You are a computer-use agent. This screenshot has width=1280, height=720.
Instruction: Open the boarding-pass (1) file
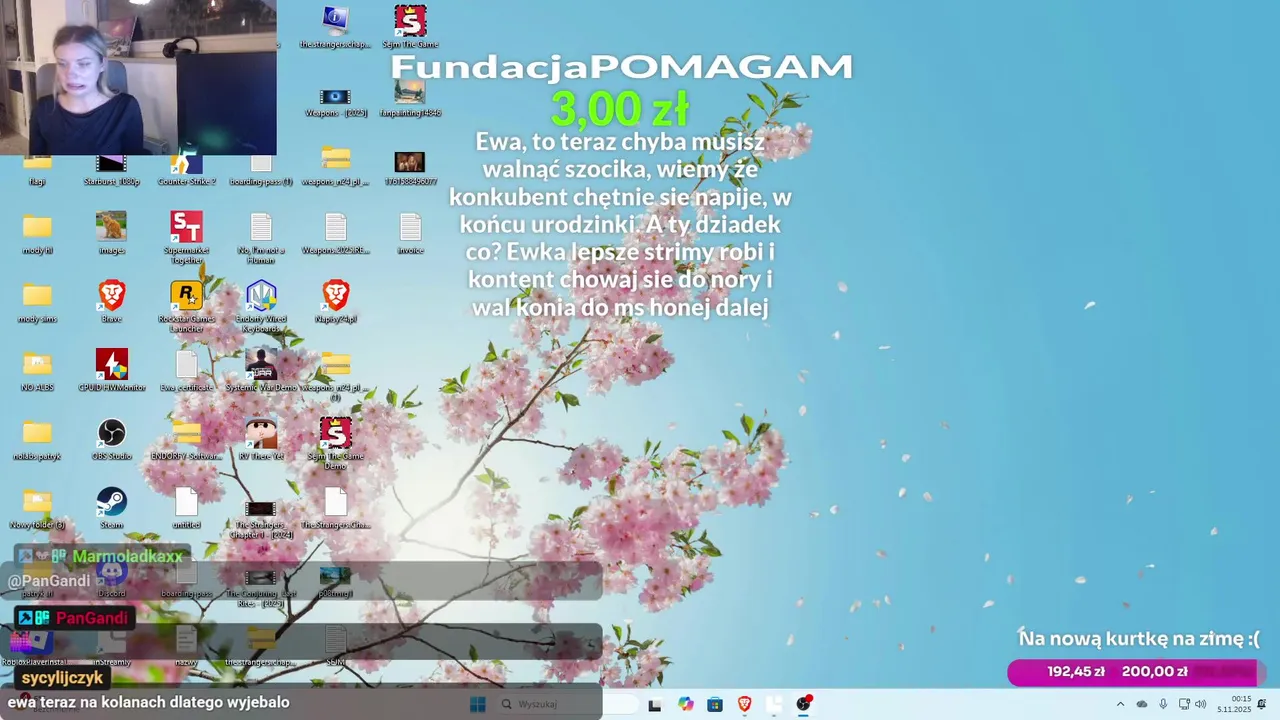[261, 170]
